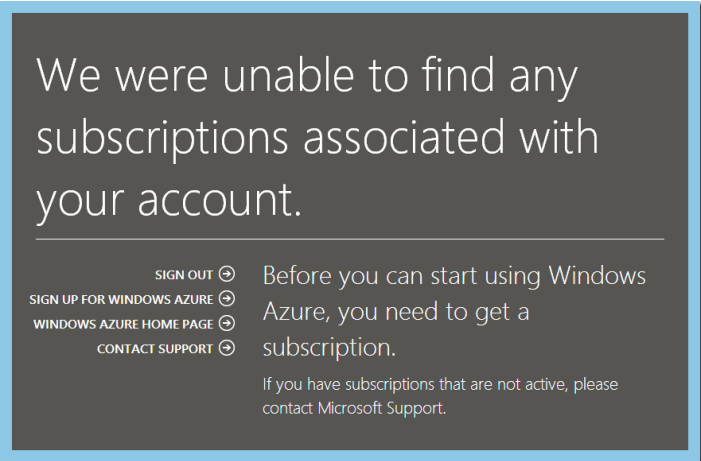
Task: Click "If you have subscriptions that are not active" text
Action: (440, 384)
